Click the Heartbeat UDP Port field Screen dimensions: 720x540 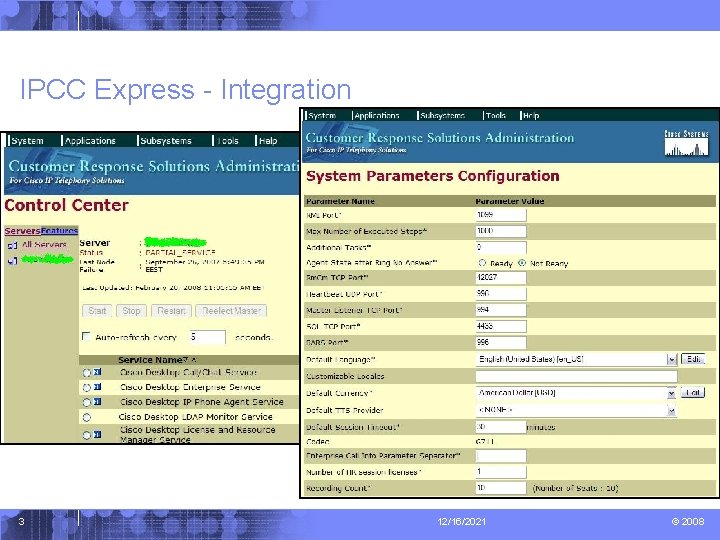501,293
